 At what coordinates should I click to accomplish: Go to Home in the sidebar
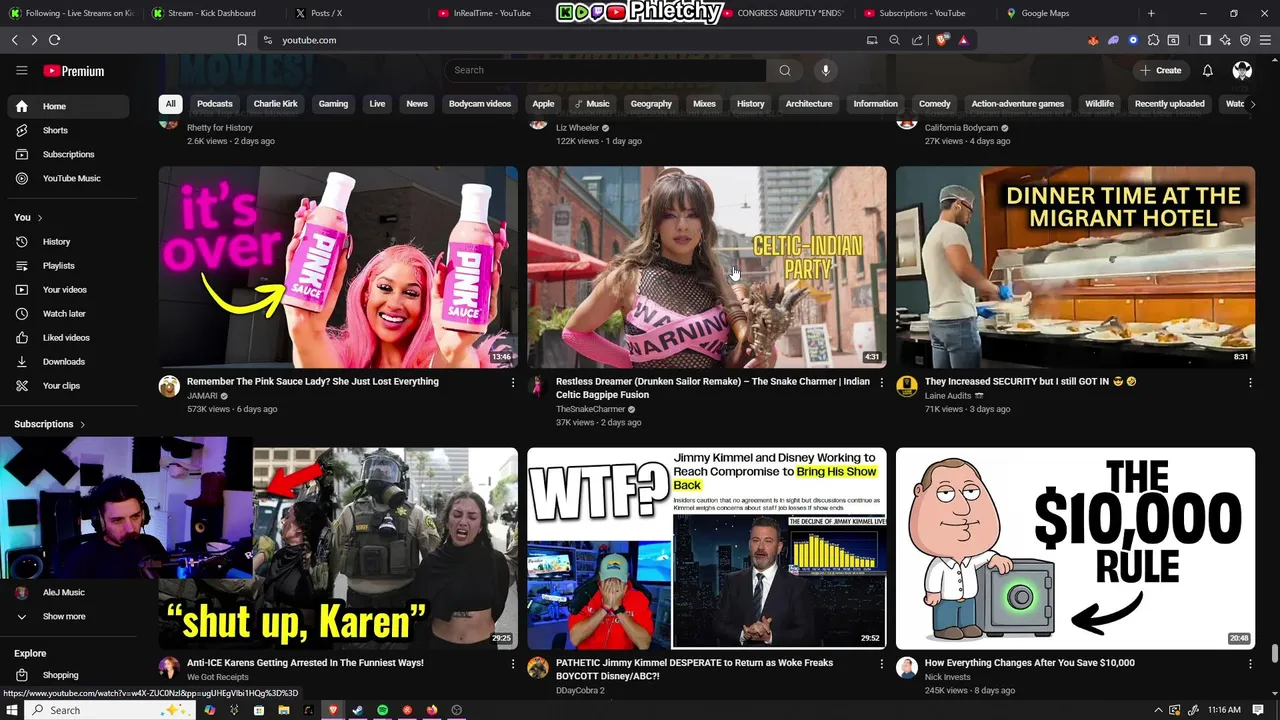[68, 106]
